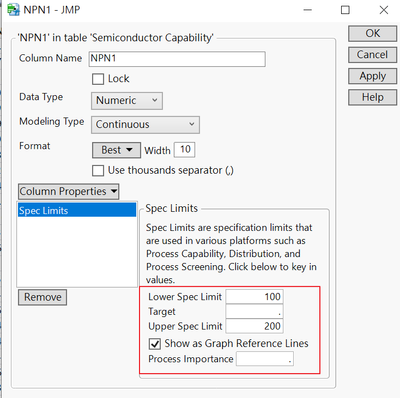
Task: Toggle Use thousands separator checkbox
Action: 98,170
